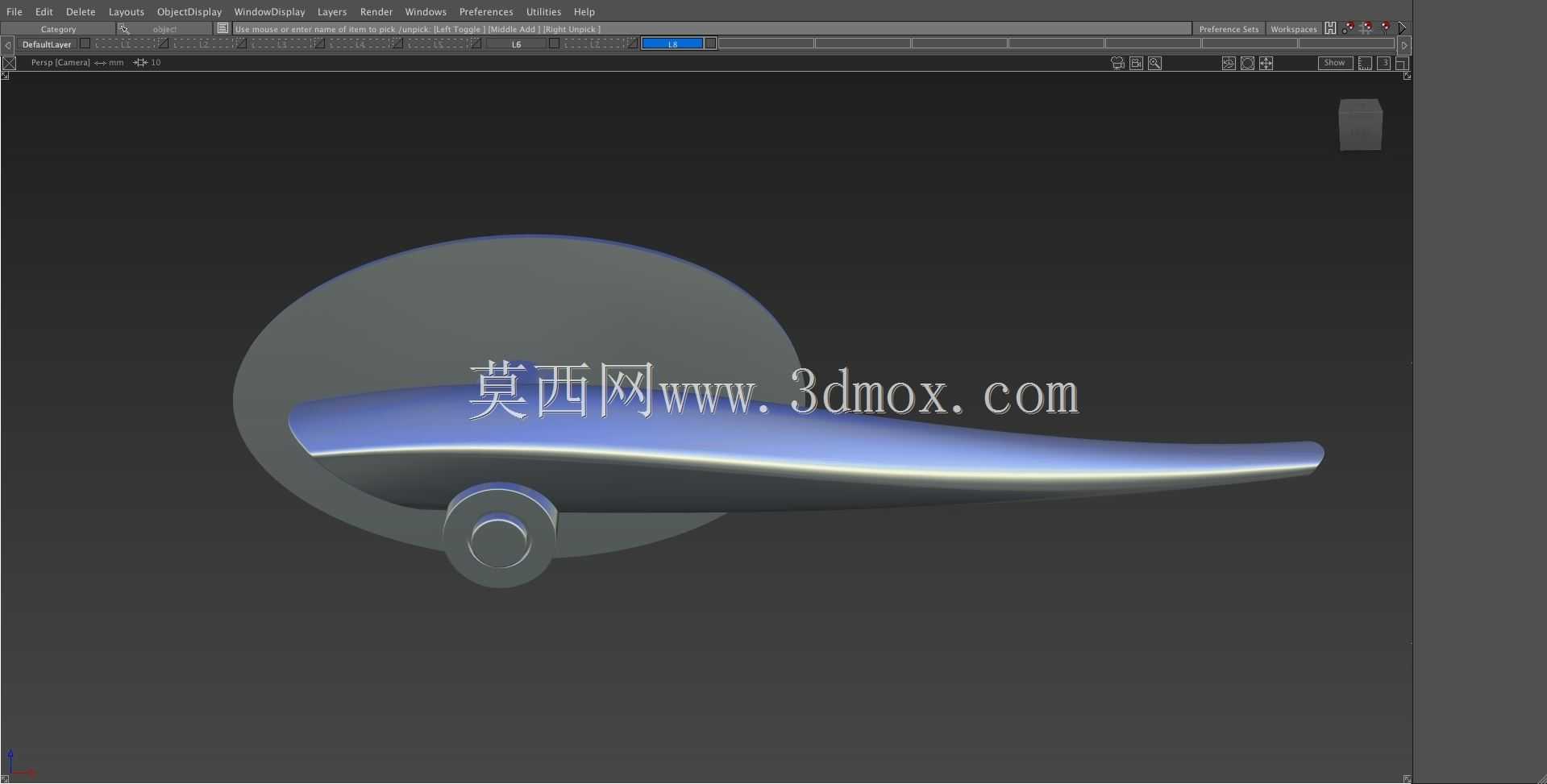Click the magnifier look-at icon

(x=1154, y=63)
